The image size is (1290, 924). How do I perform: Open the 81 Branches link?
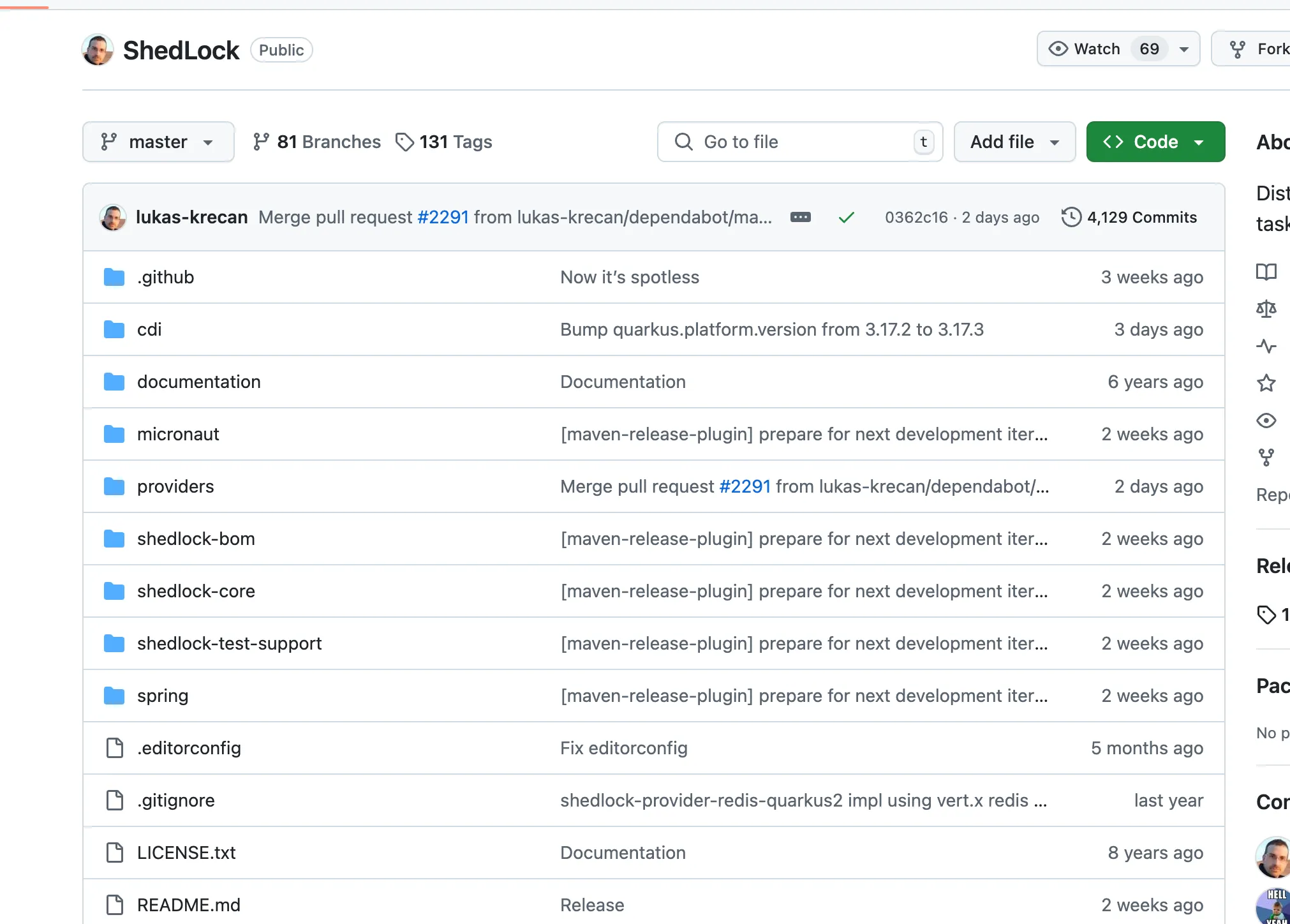[317, 142]
